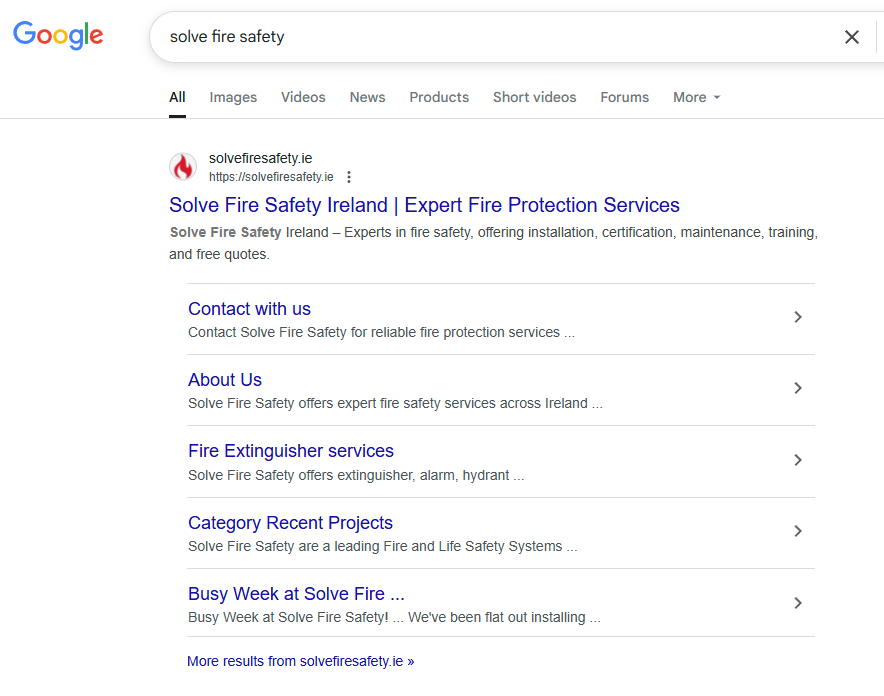Click the arrow beside the Busy Week result
884x696 pixels.
point(798,603)
